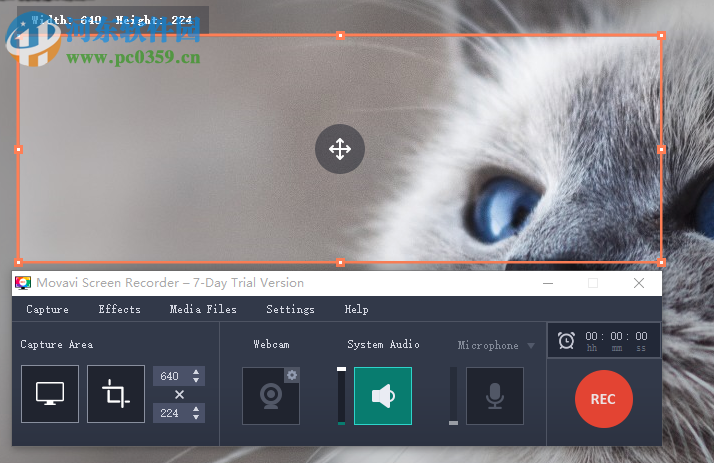The height and width of the screenshot is (463, 714).
Task: Open the Help menu
Action: pos(356,310)
